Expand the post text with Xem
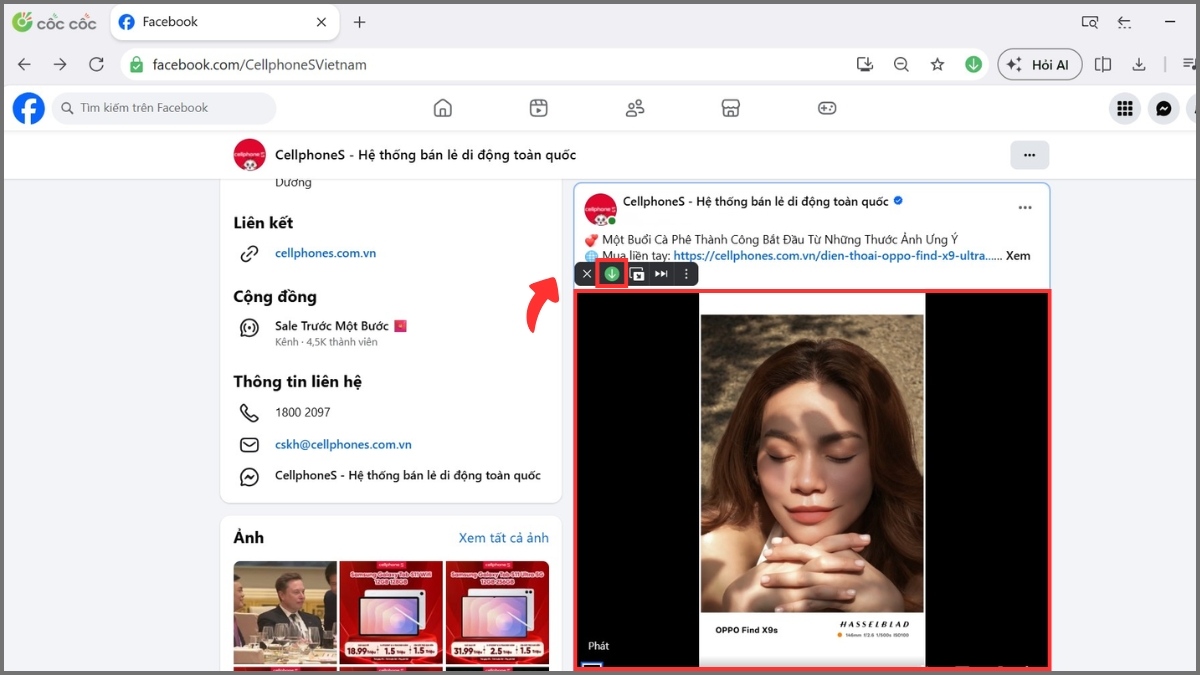The image size is (1200, 675). coord(1018,255)
